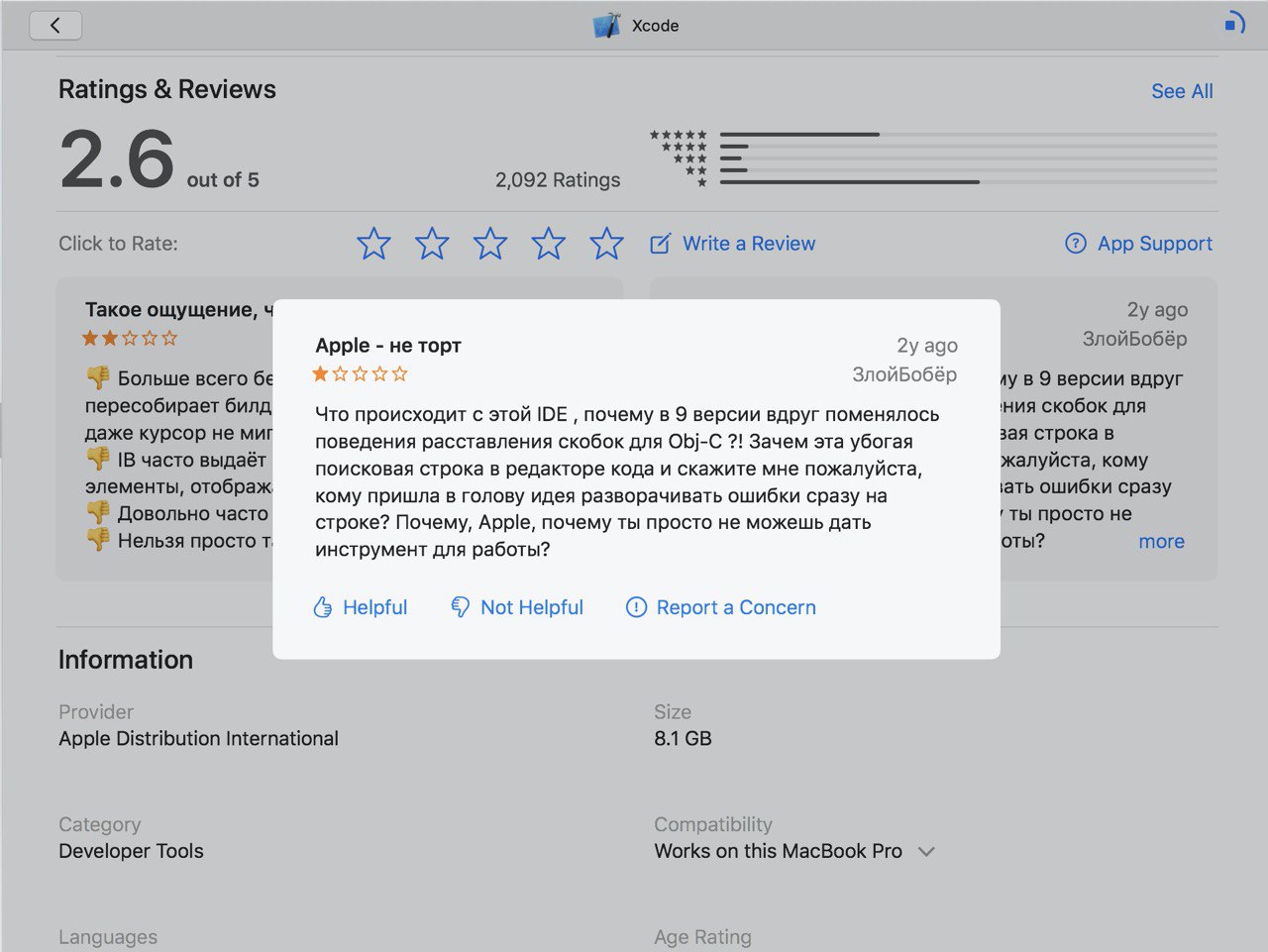1268x952 pixels.
Task: Rate the app three stars
Action: coord(490,244)
